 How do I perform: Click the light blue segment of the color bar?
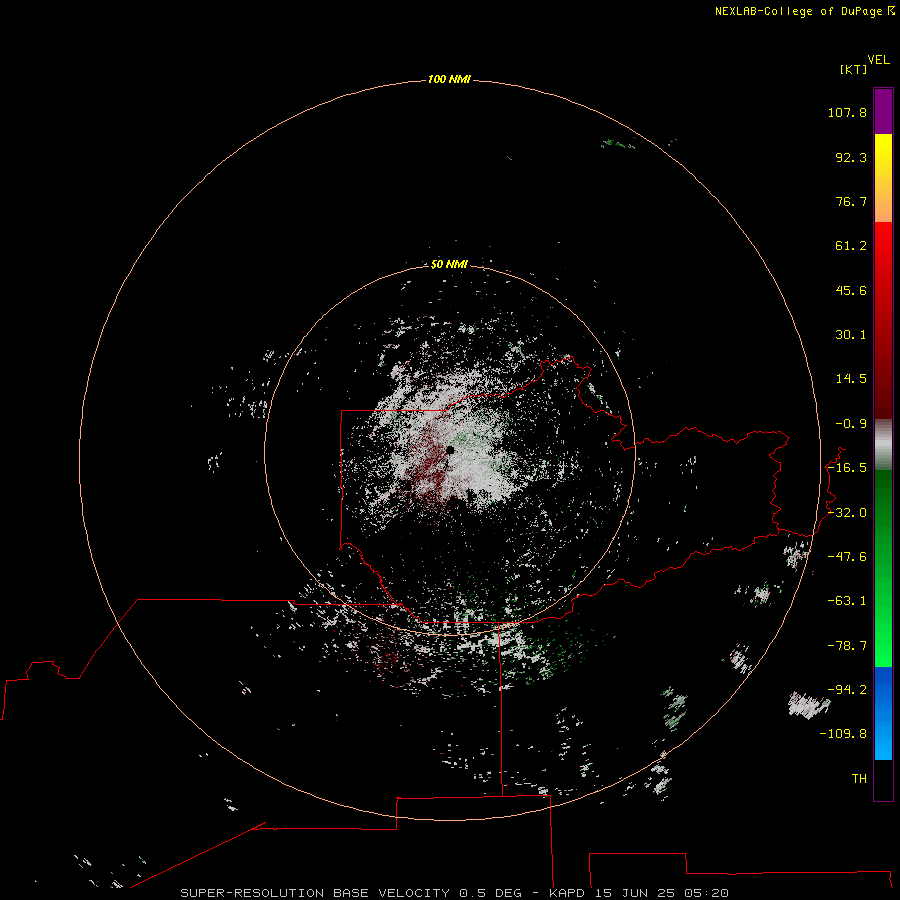(x=883, y=713)
